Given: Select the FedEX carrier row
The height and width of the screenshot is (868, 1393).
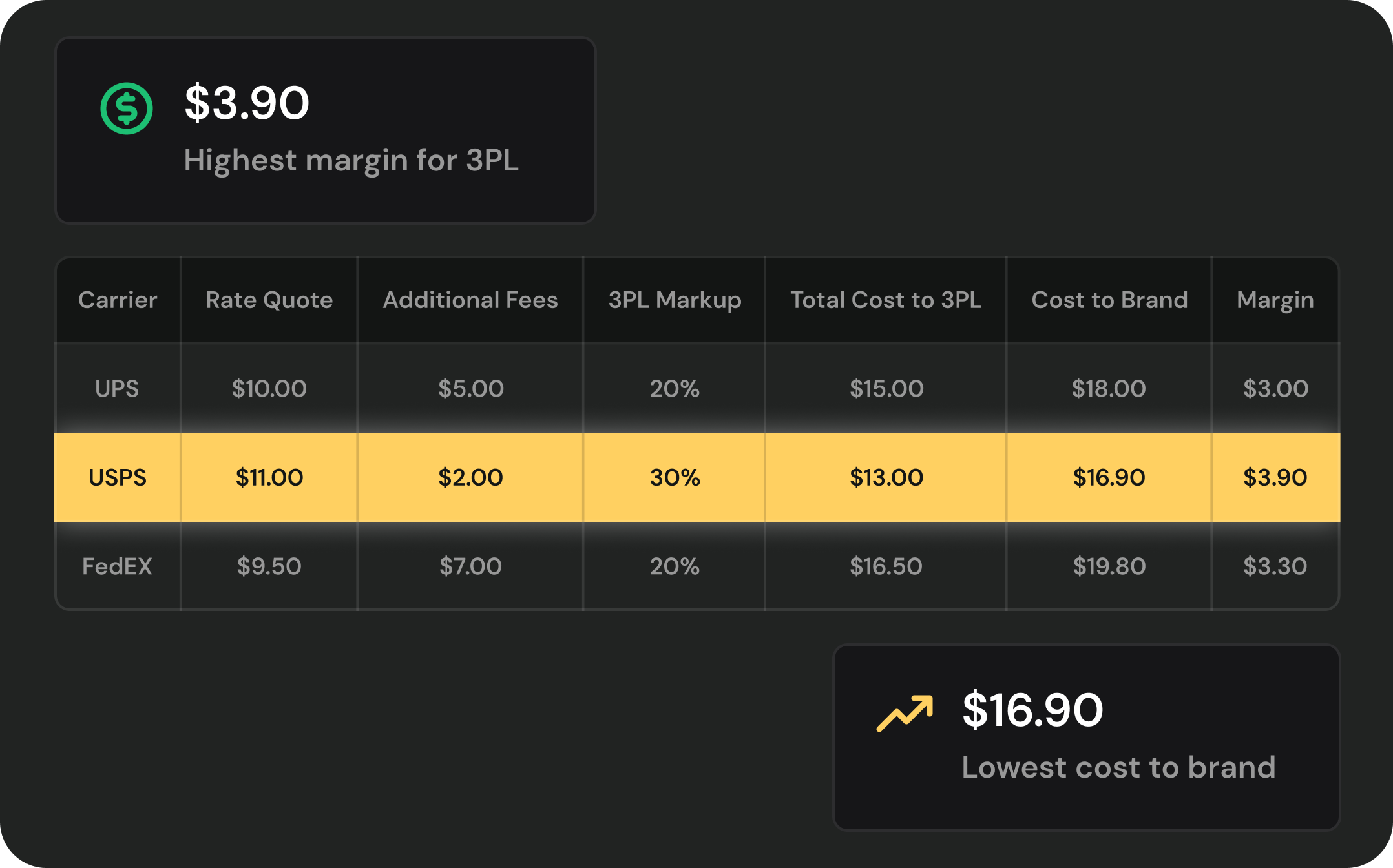Looking at the screenshot, I should pyautogui.click(x=697, y=566).
